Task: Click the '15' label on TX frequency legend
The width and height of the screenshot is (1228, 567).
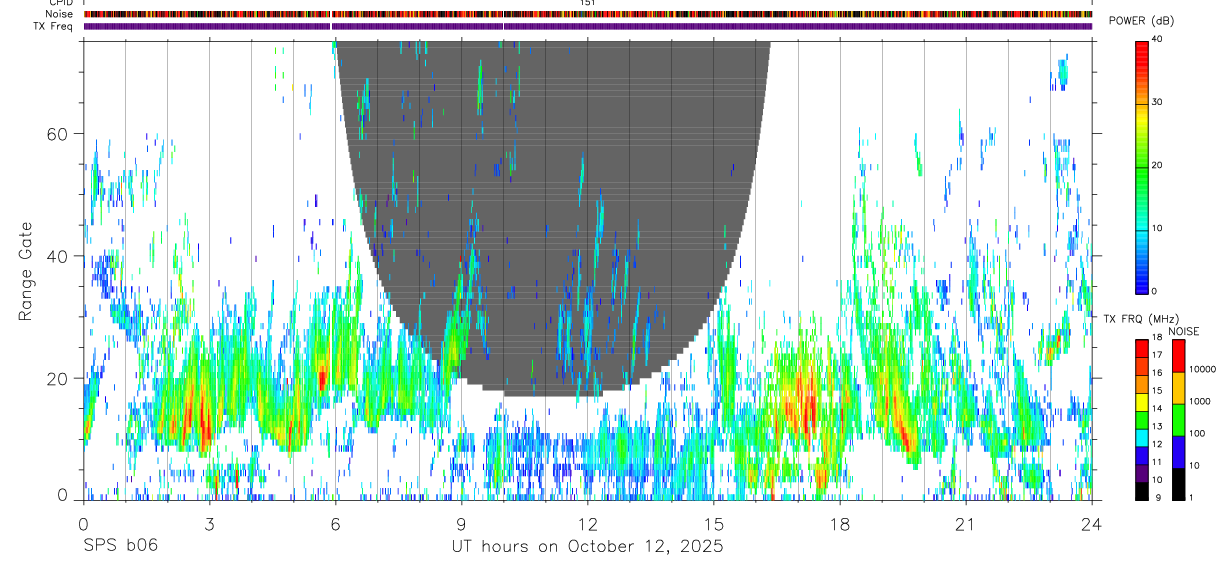Action: pos(1157,391)
